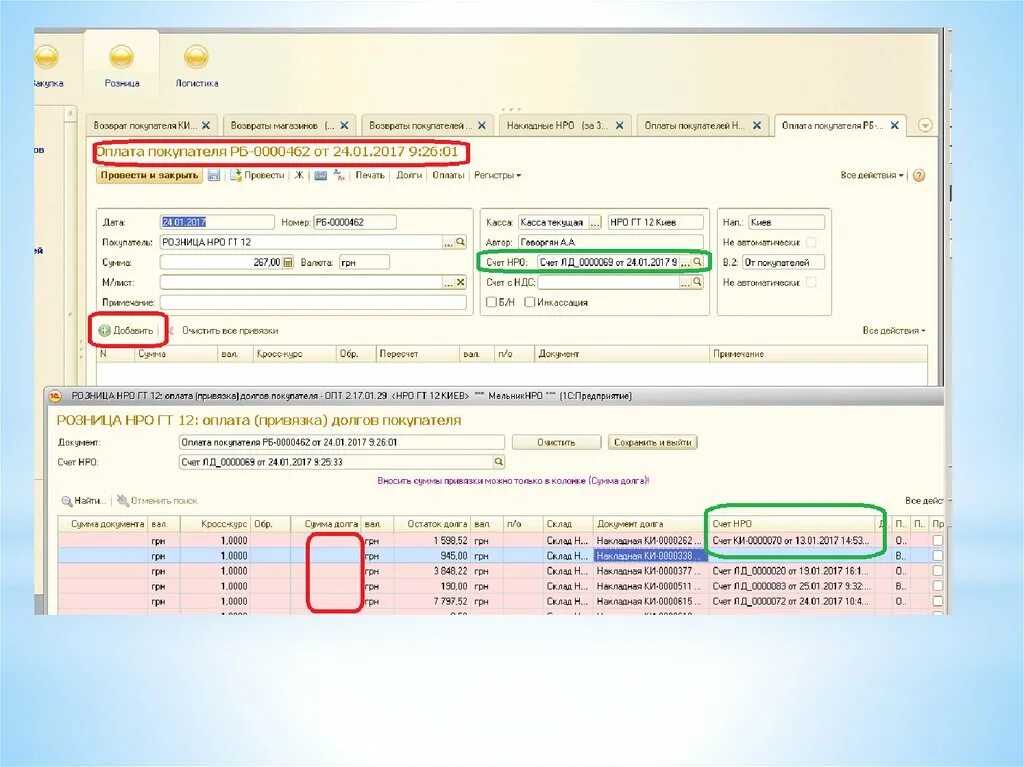Click the Отменить поиск icon
Image resolution: width=1024 pixels, height=767 pixels.
tap(123, 500)
